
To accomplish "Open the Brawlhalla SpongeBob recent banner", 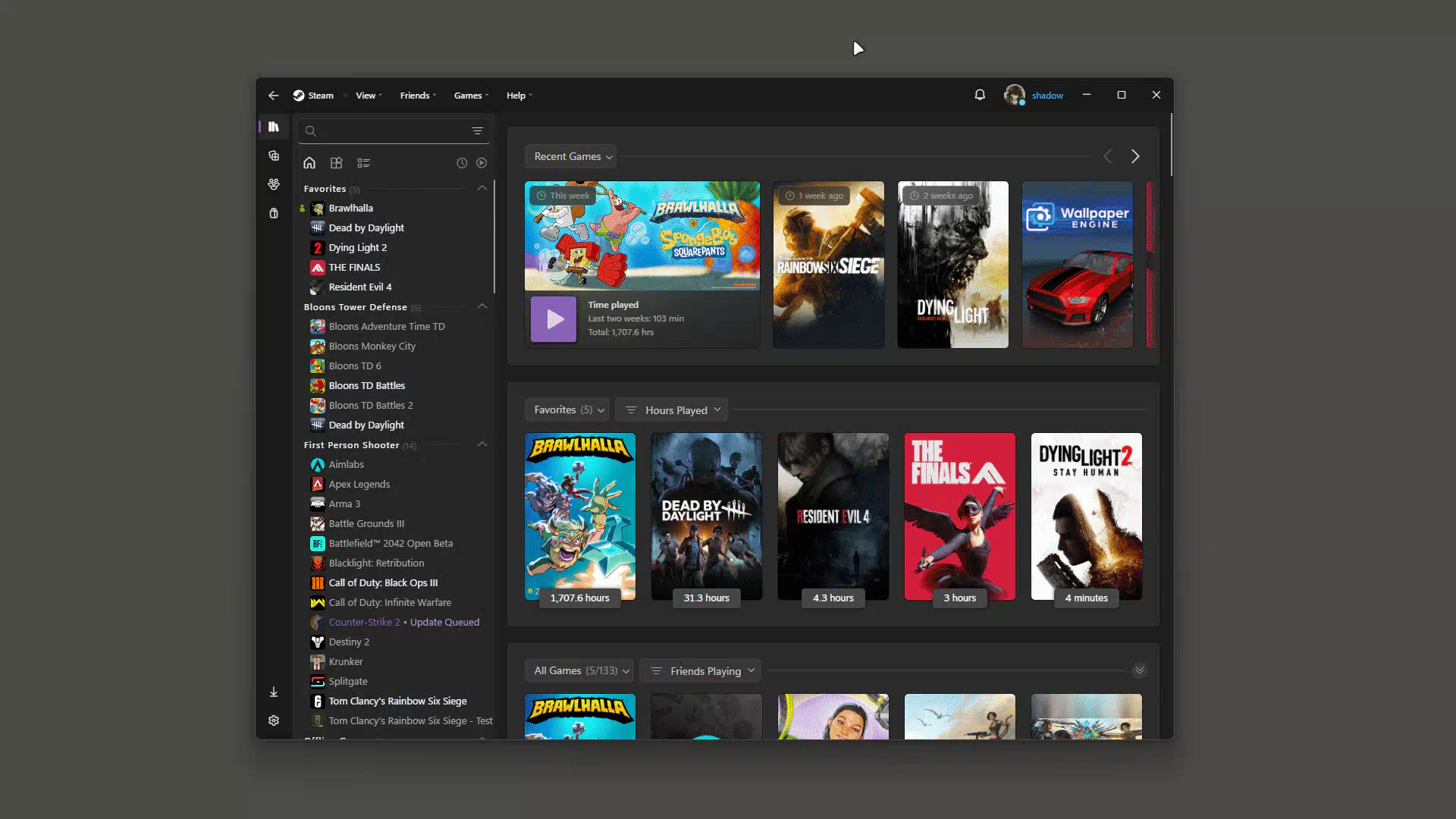I will click(642, 236).
